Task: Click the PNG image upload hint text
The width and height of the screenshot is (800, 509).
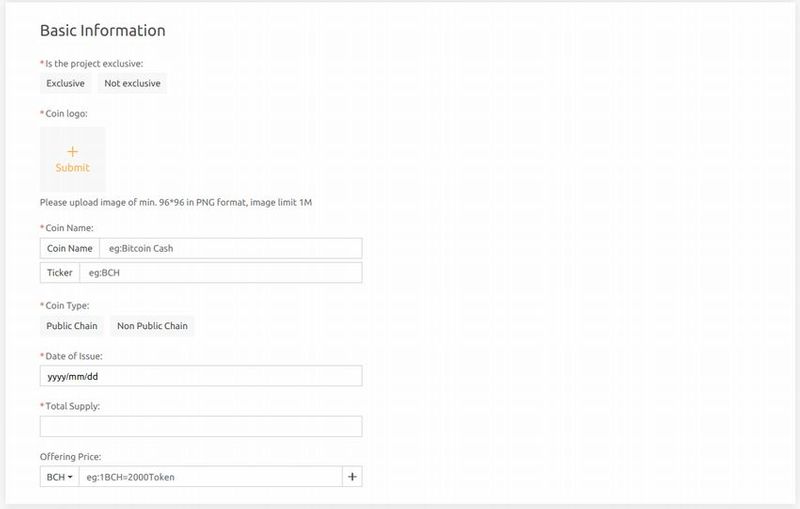Action: 176,203
